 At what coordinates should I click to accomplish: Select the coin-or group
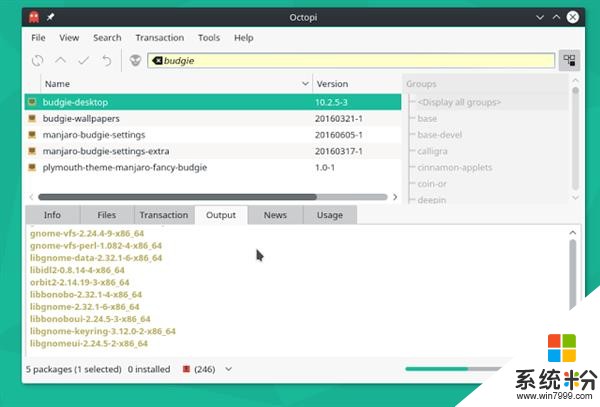(x=432, y=184)
